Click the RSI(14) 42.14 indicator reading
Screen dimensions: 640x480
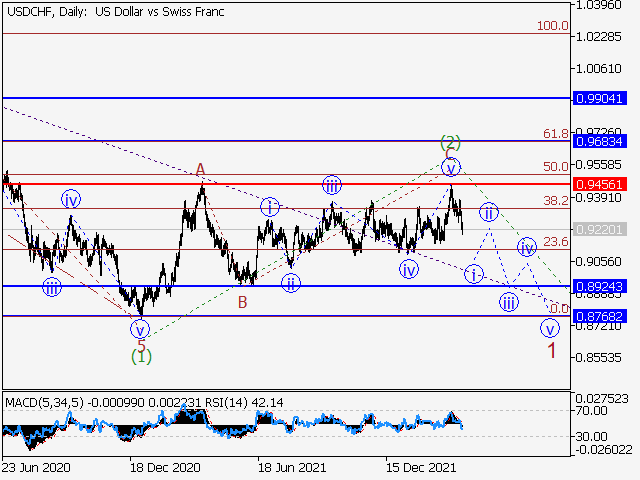pos(244,403)
